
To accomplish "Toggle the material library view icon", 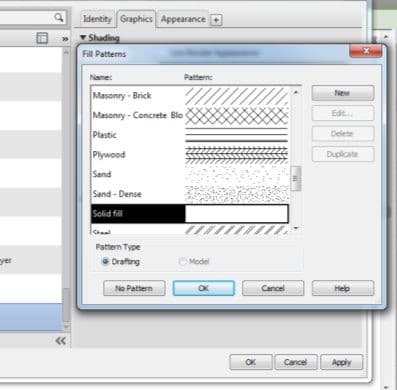I will [42, 38].
